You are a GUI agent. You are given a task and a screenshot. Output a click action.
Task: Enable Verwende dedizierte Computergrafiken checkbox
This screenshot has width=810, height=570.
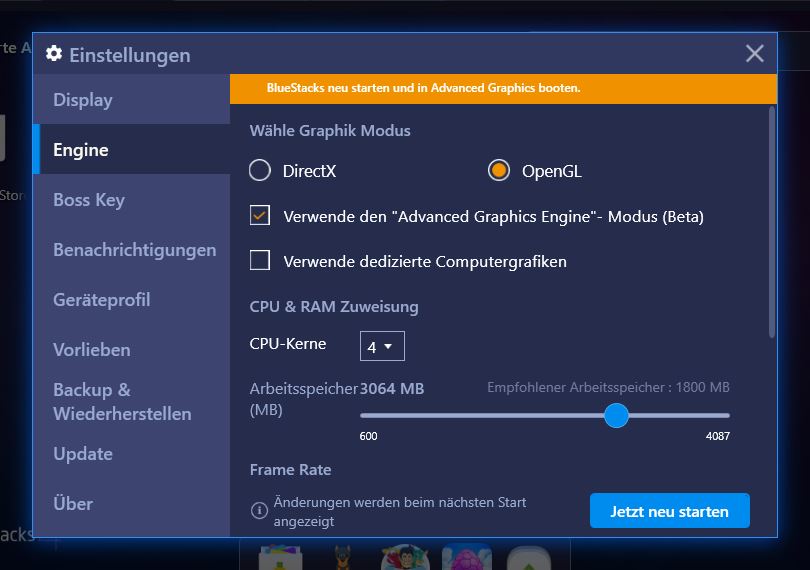point(260,260)
